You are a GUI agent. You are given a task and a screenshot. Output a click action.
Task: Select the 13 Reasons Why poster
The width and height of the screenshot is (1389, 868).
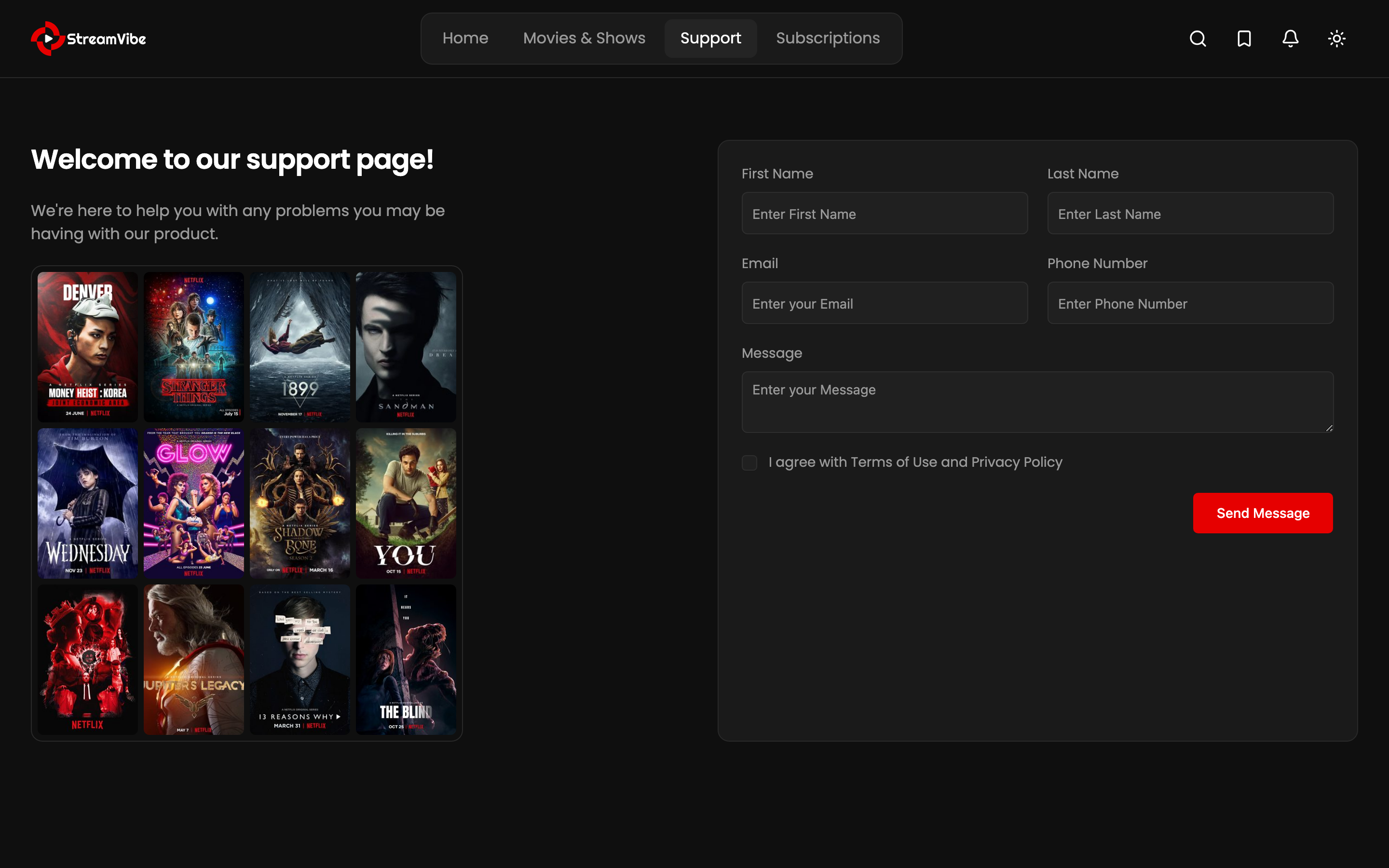pyautogui.click(x=300, y=660)
